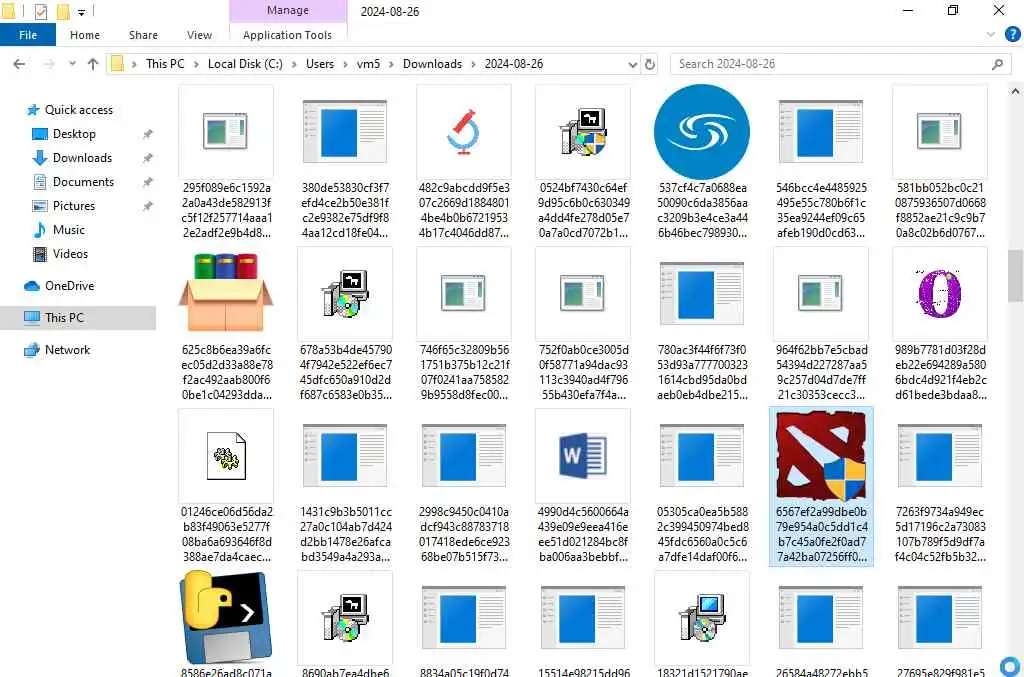Open the Help question mark icon

[1012, 34]
